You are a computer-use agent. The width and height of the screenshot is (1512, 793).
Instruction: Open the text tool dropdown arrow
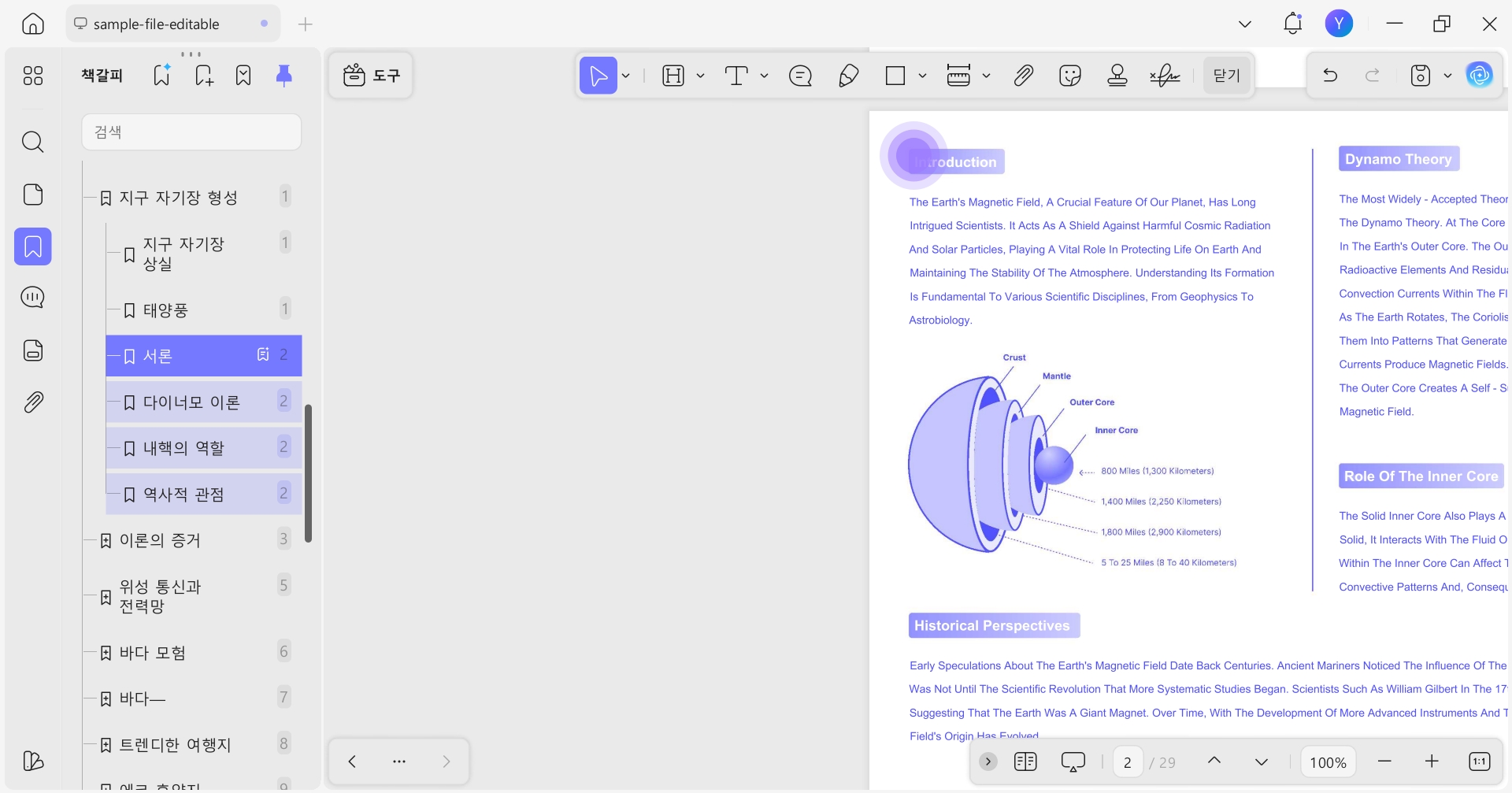(x=764, y=76)
